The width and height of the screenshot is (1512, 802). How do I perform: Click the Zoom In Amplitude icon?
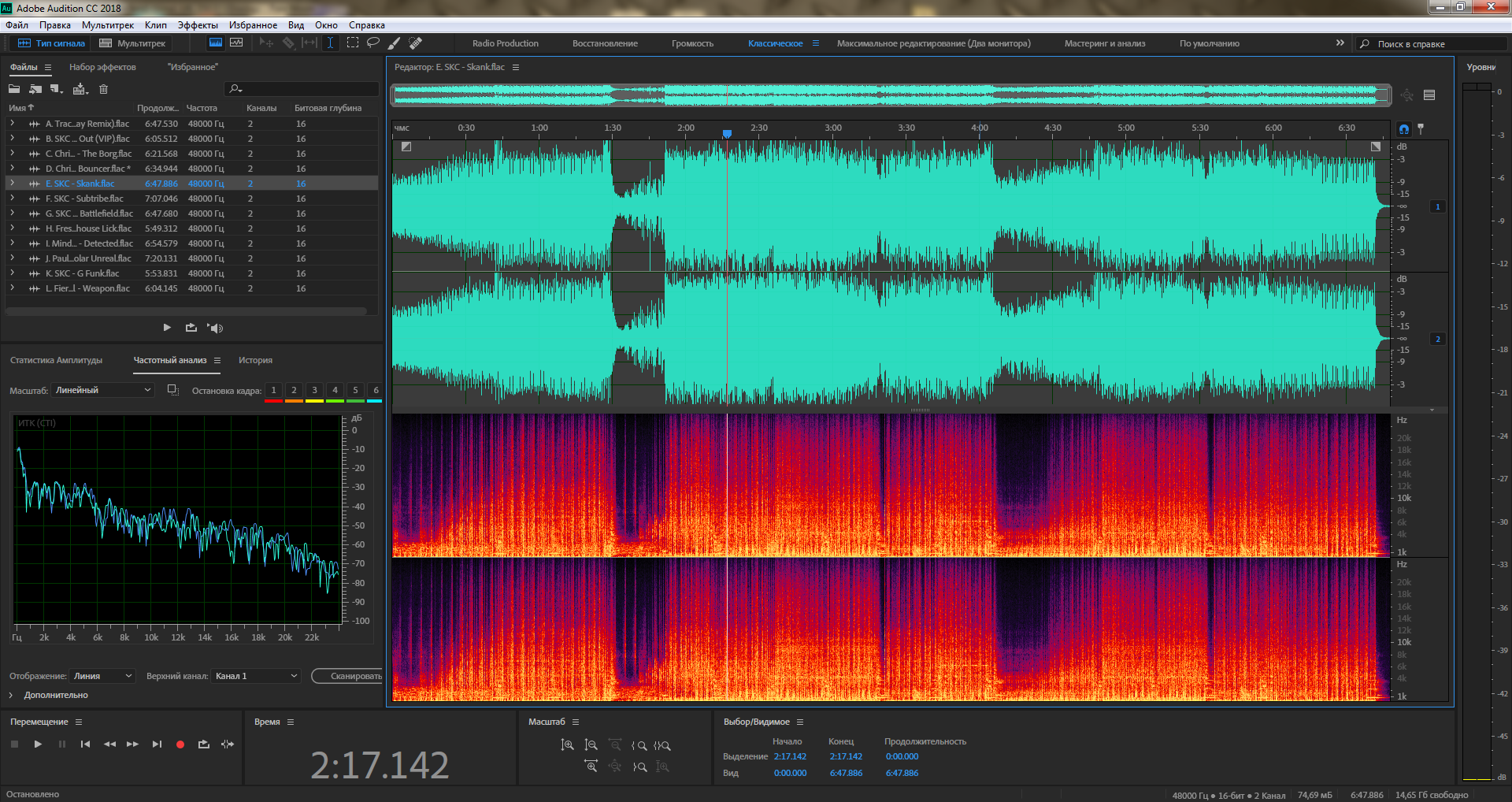tap(567, 745)
